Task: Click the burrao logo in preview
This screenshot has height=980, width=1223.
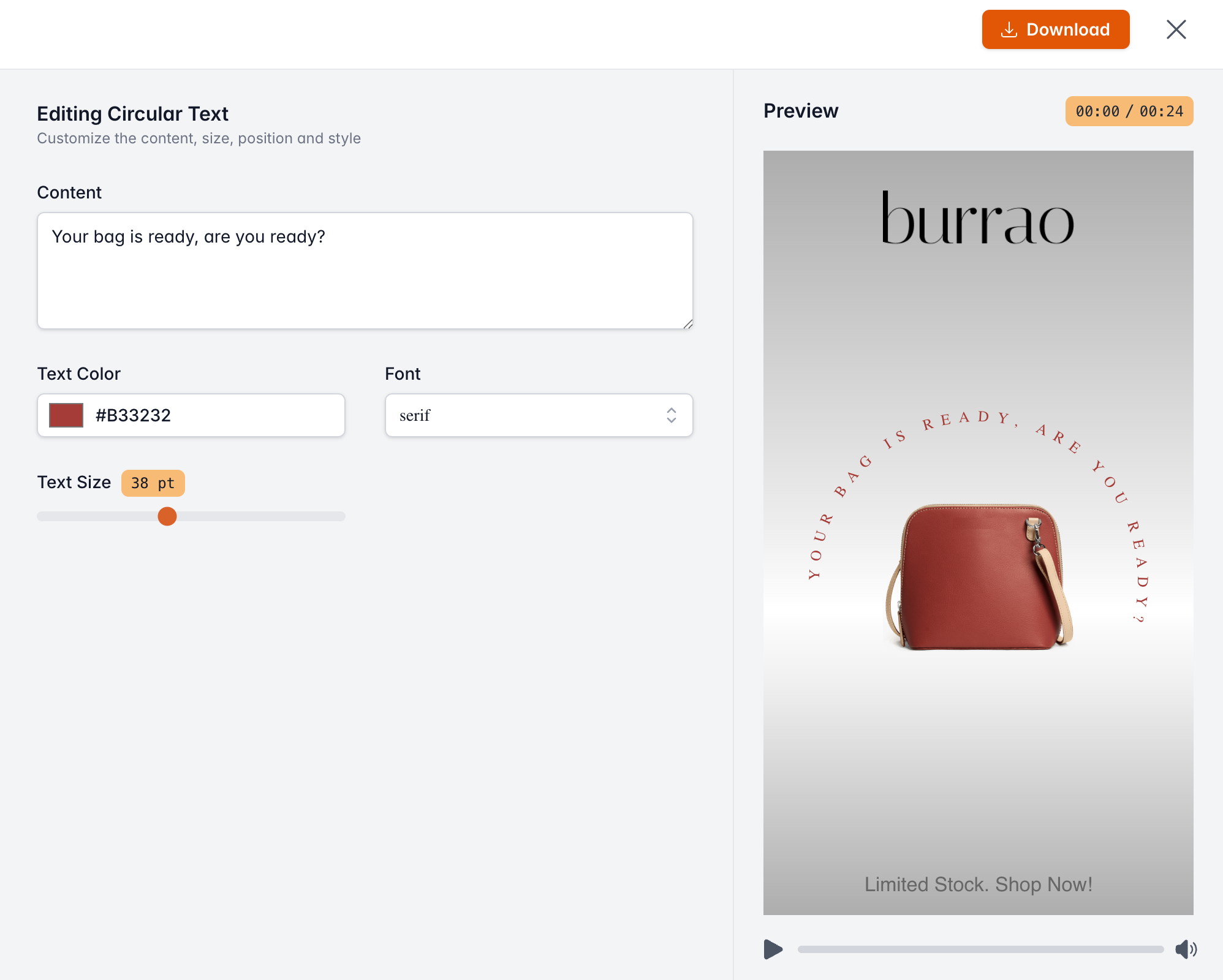Action: pos(978,218)
